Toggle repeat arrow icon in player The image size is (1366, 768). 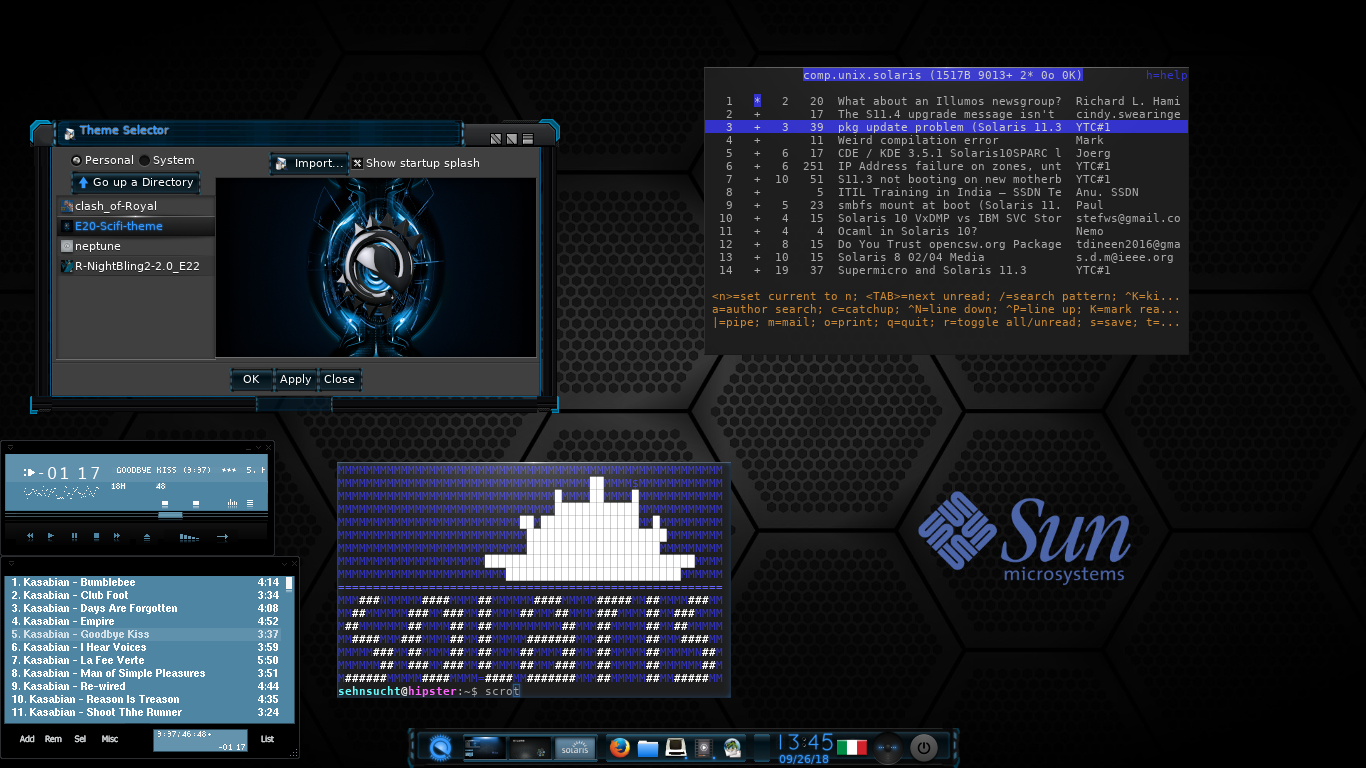click(222, 536)
